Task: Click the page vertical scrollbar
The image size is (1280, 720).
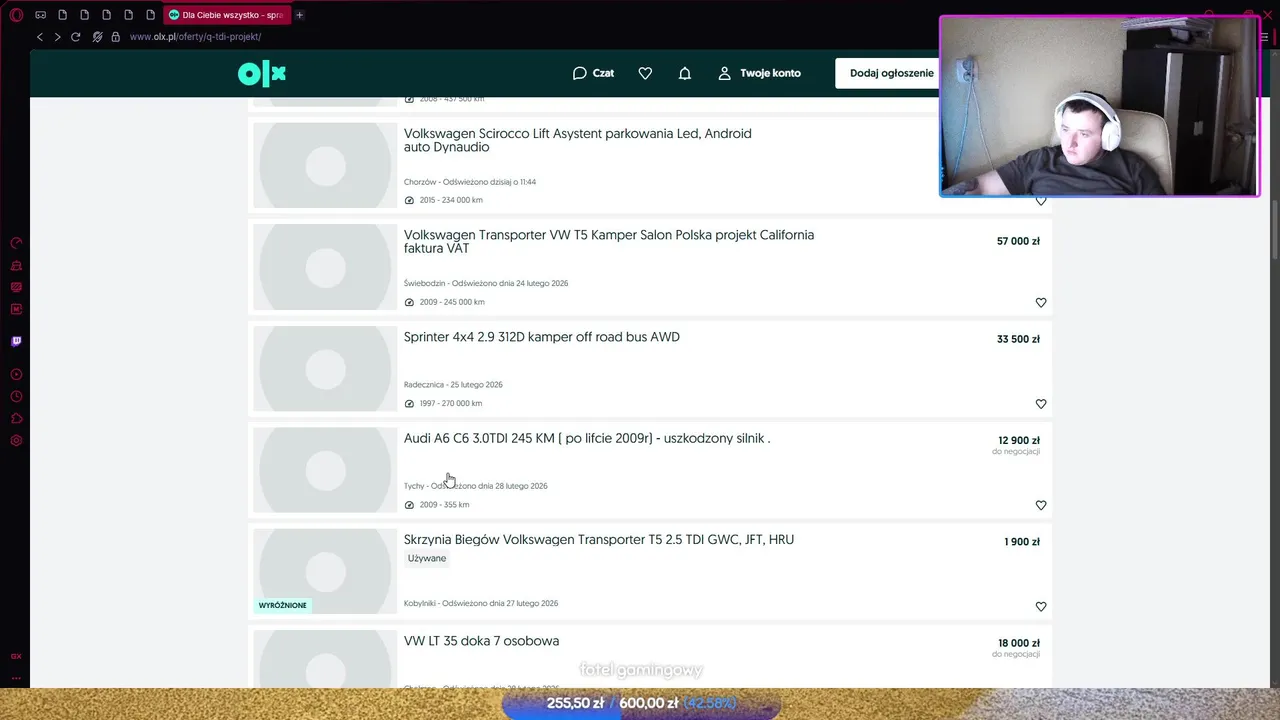Action: [1275, 230]
